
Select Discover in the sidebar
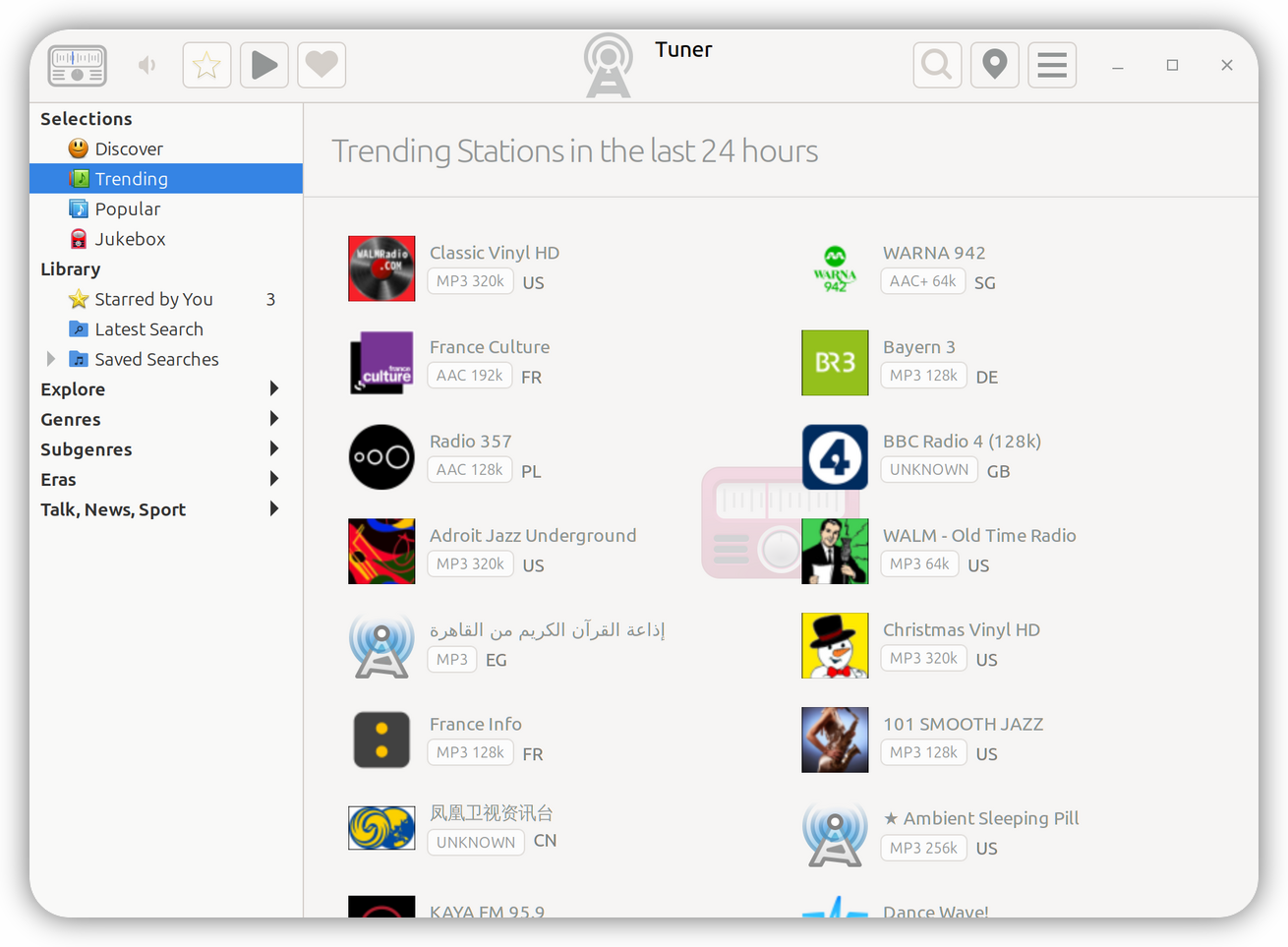(x=166, y=148)
